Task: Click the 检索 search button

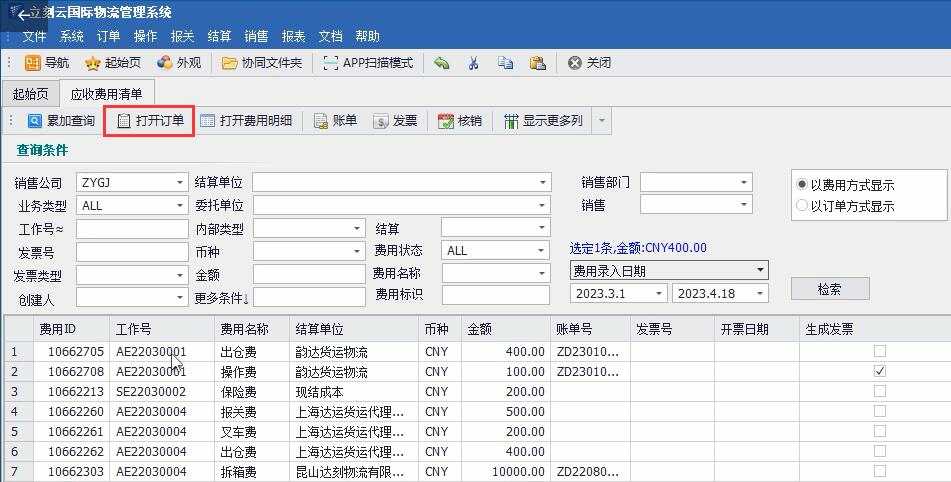Action: click(x=829, y=289)
